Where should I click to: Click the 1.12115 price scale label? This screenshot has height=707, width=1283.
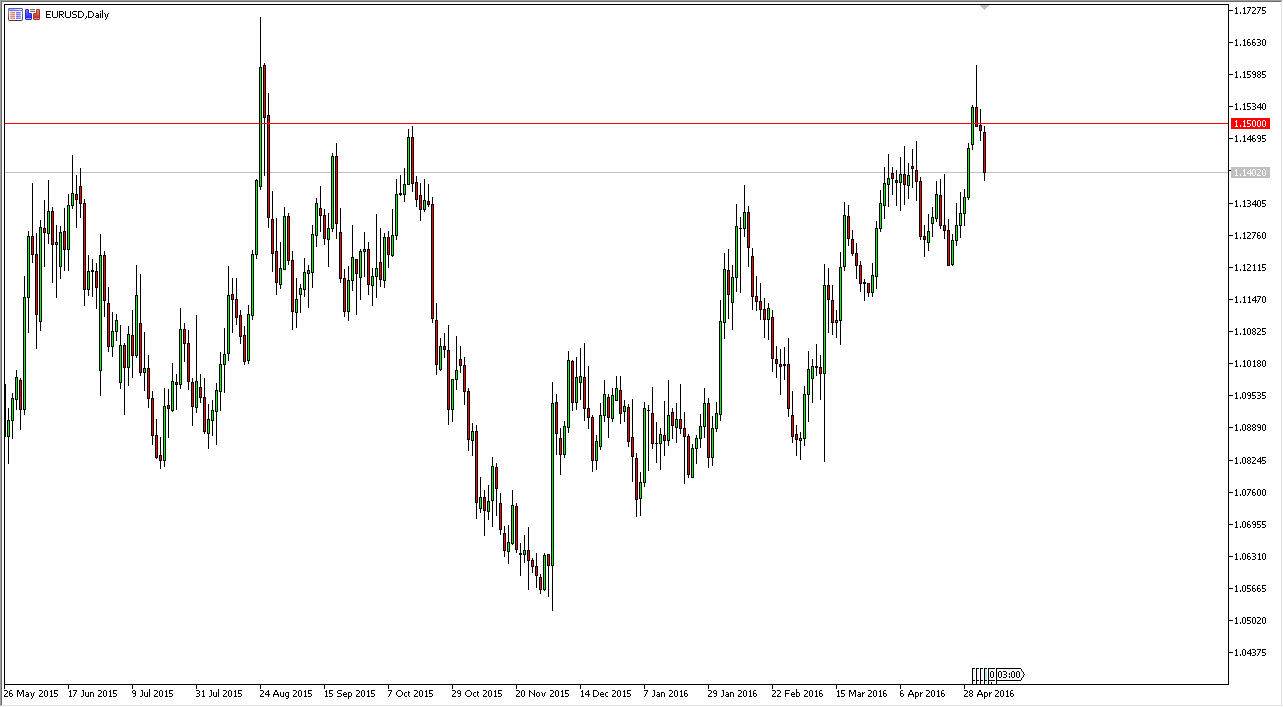click(x=1251, y=268)
